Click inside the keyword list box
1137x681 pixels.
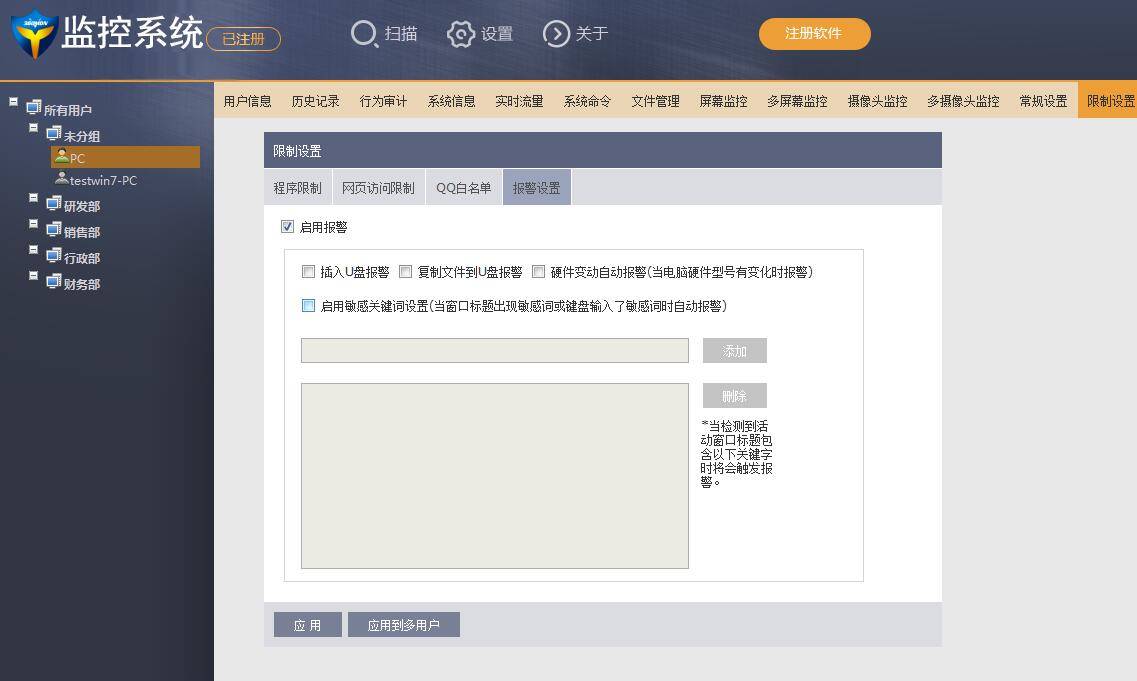point(495,476)
